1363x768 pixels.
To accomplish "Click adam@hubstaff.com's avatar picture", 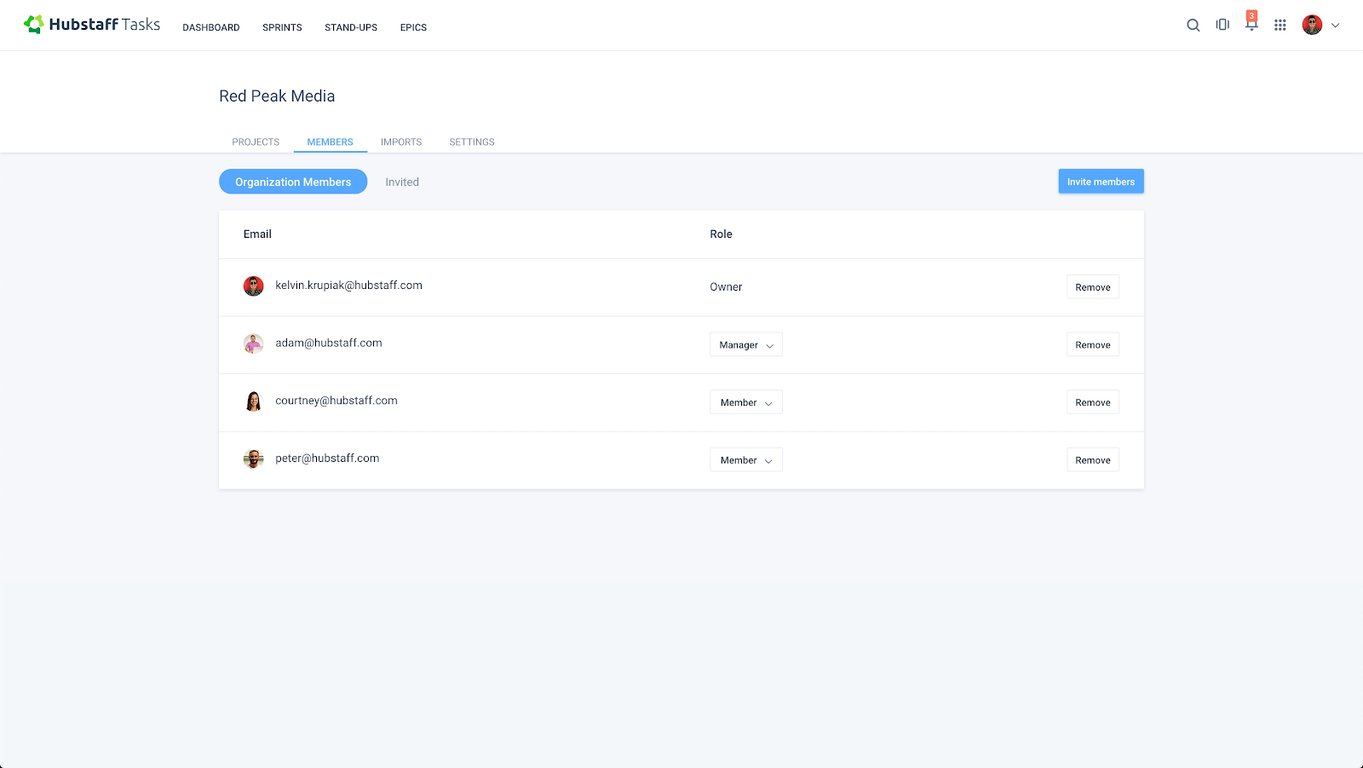I will click(x=253, y=344).
